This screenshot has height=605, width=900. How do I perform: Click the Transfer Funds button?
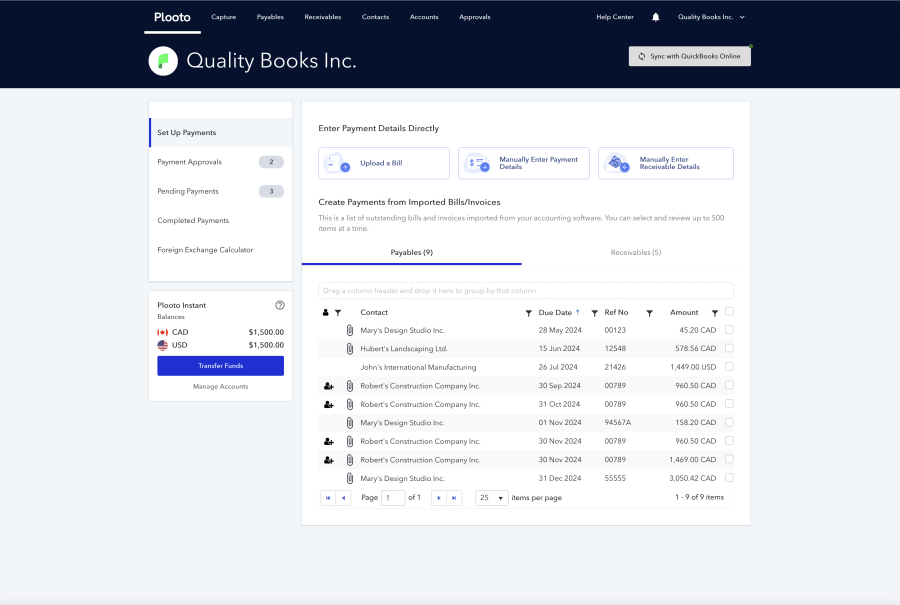[x=220, y=366]
